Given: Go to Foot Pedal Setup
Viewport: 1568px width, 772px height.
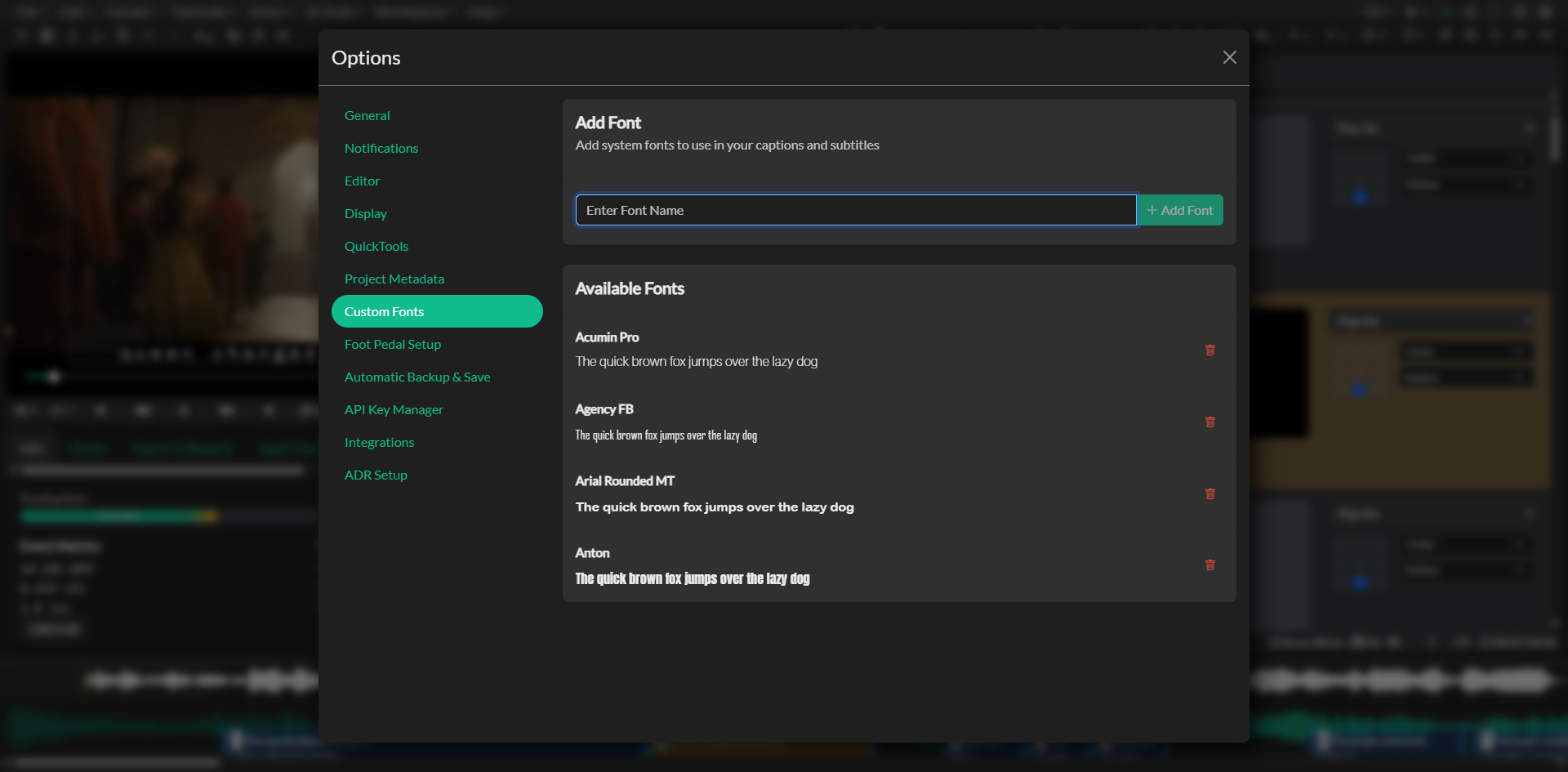Looking at the screenshot, I should [x=437, y=344].
